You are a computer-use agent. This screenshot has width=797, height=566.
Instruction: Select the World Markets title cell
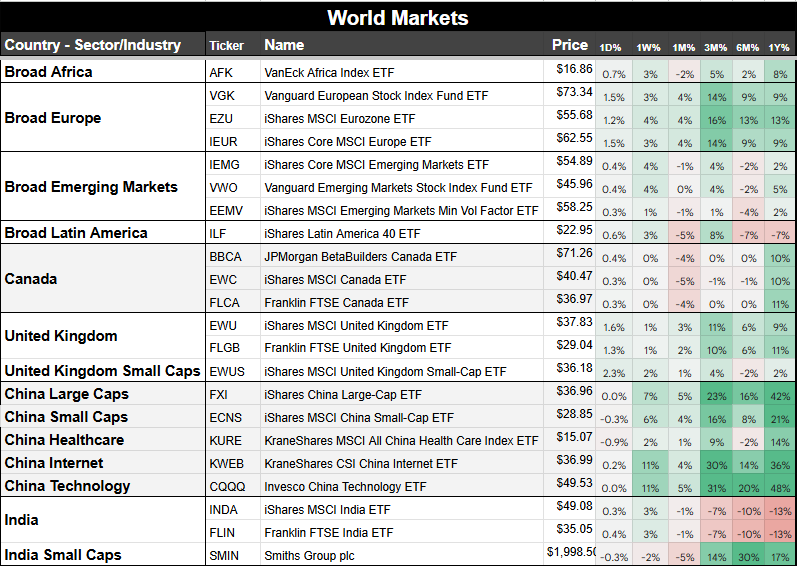click(398, 17)
